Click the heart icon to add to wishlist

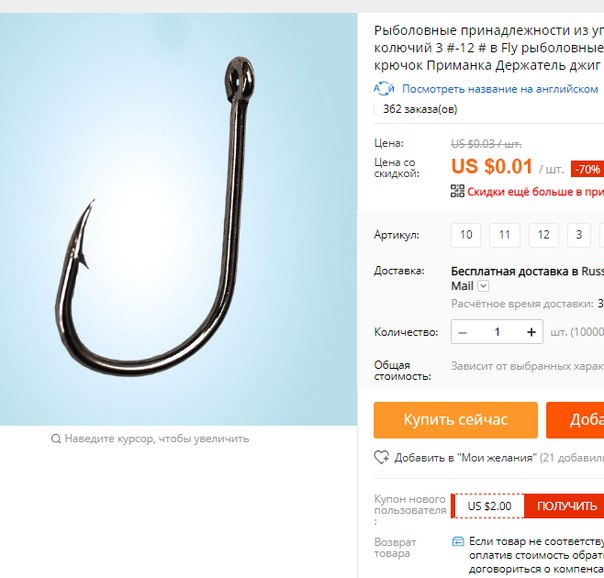point(381,457)
